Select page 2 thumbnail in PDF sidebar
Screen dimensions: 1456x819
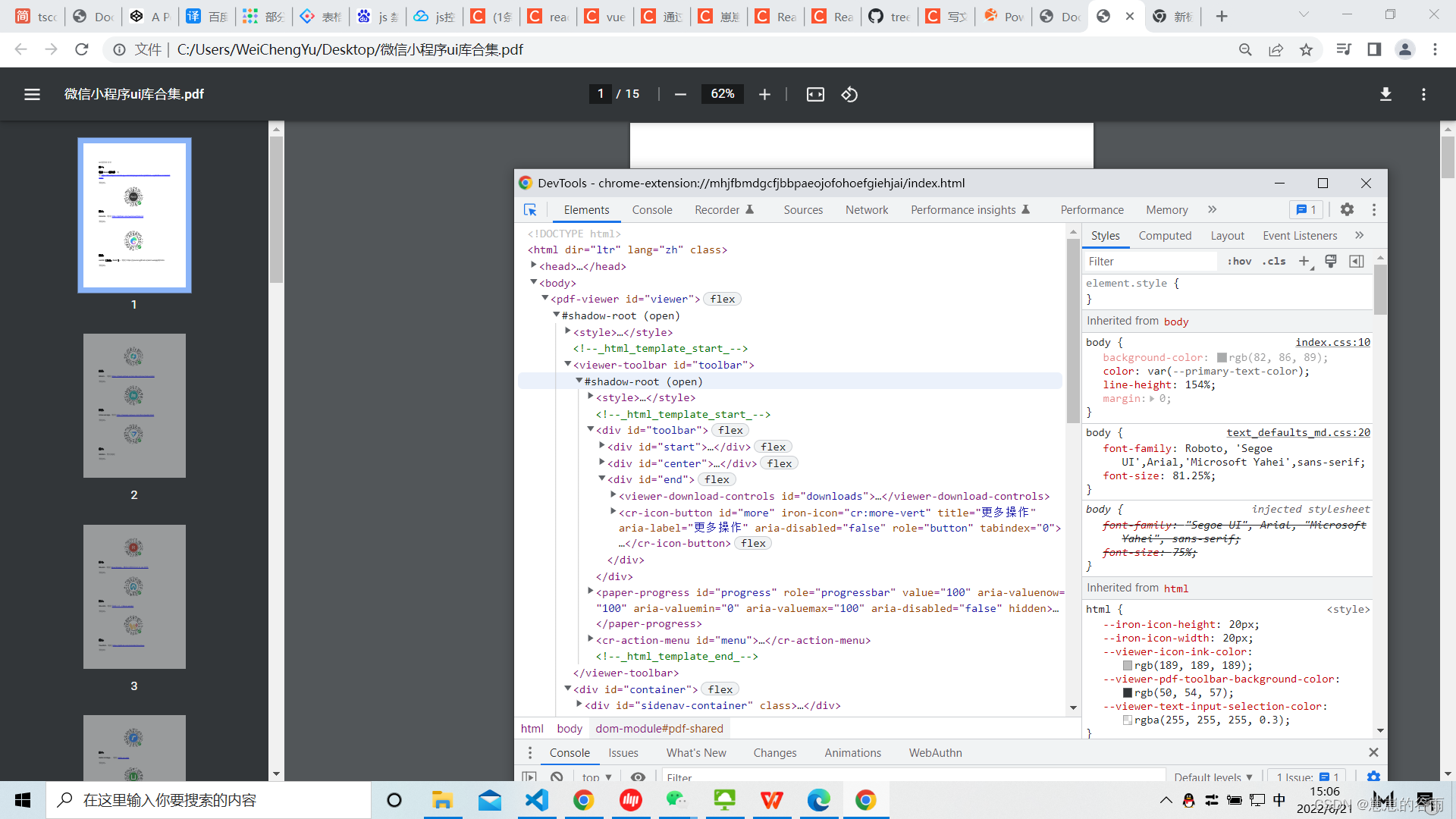point(134,406)
